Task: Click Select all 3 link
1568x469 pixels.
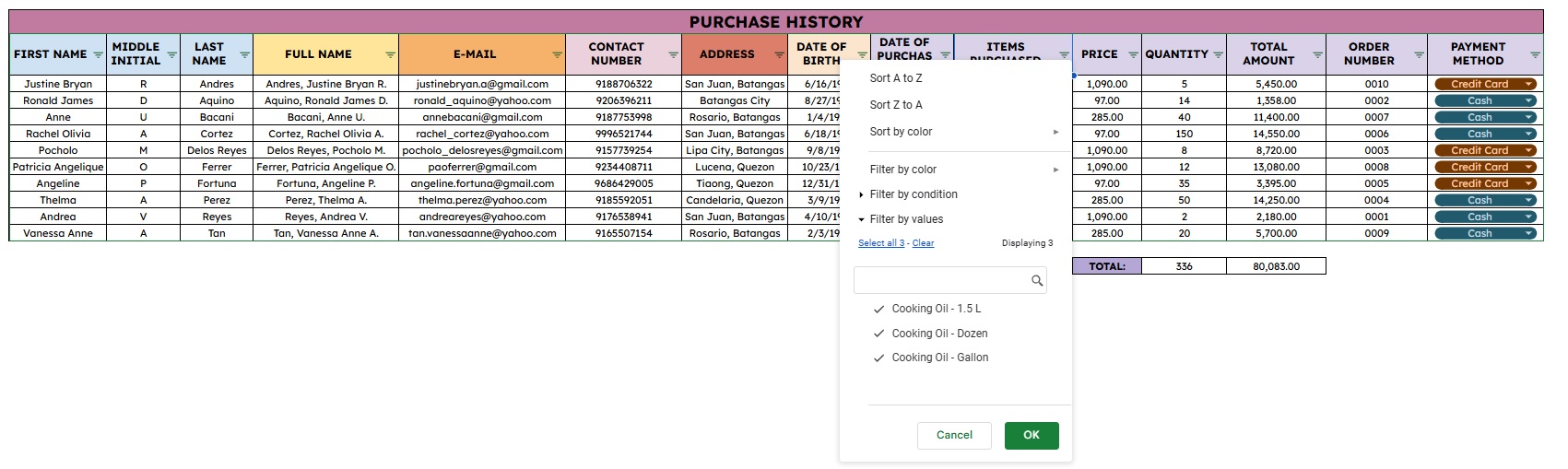Action: click(x=881, y=243)
